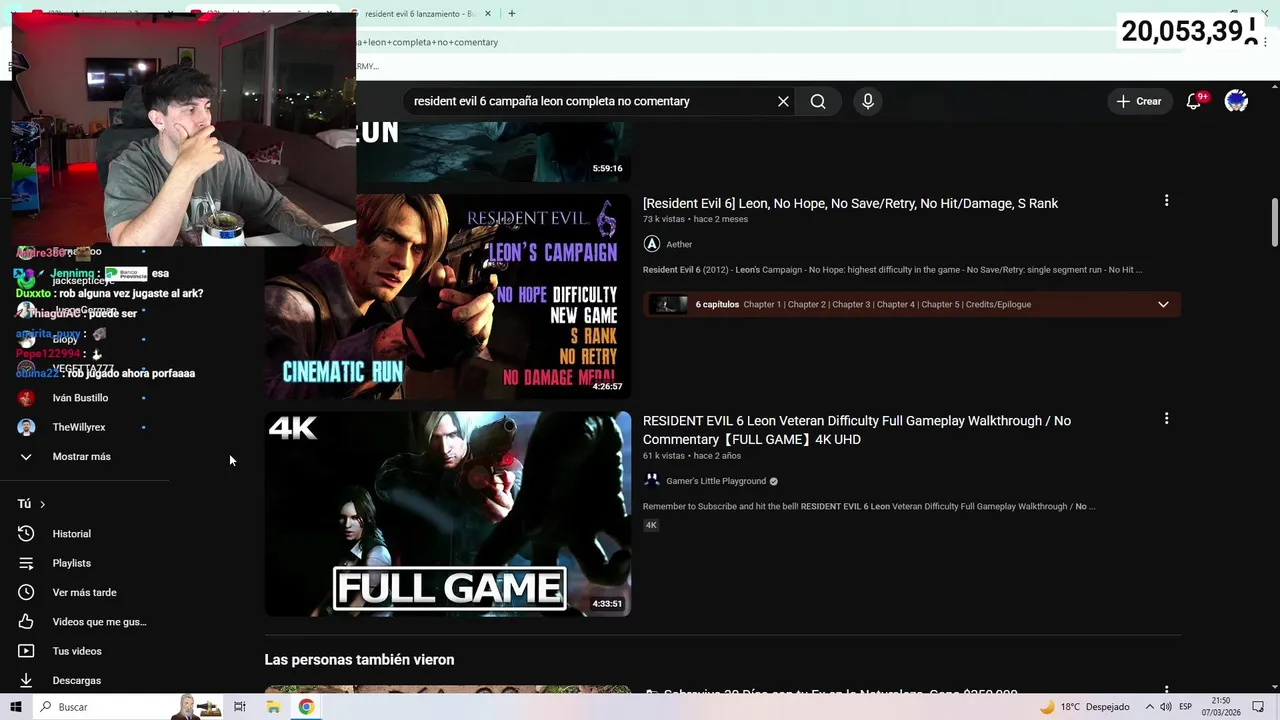This screenshot has width=1280, height=720.
Task: Click the 4K badge under the Veteran video
Action: (651, 525)
